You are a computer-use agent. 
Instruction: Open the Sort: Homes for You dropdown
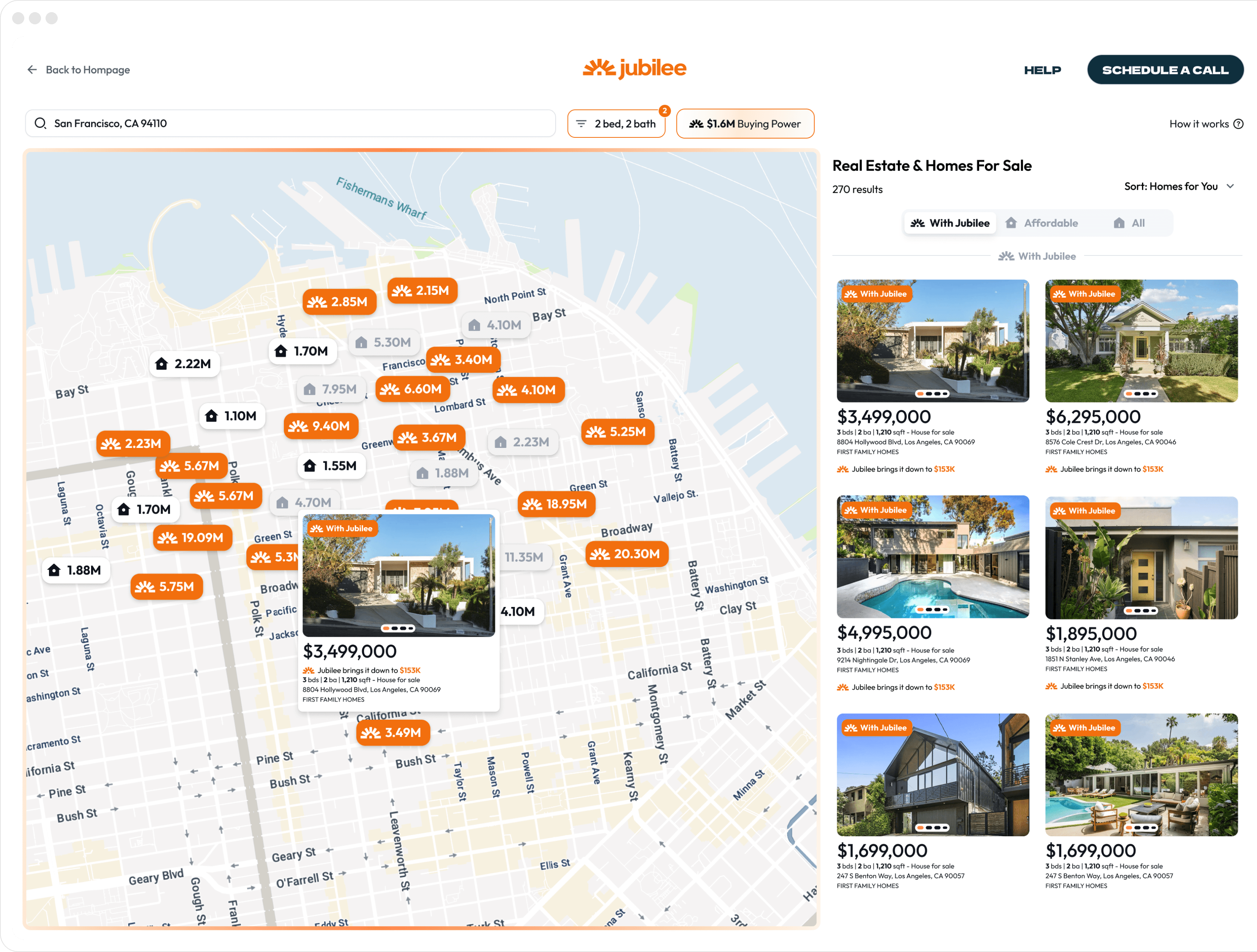pyautogui.click(x=1178, y=186)
